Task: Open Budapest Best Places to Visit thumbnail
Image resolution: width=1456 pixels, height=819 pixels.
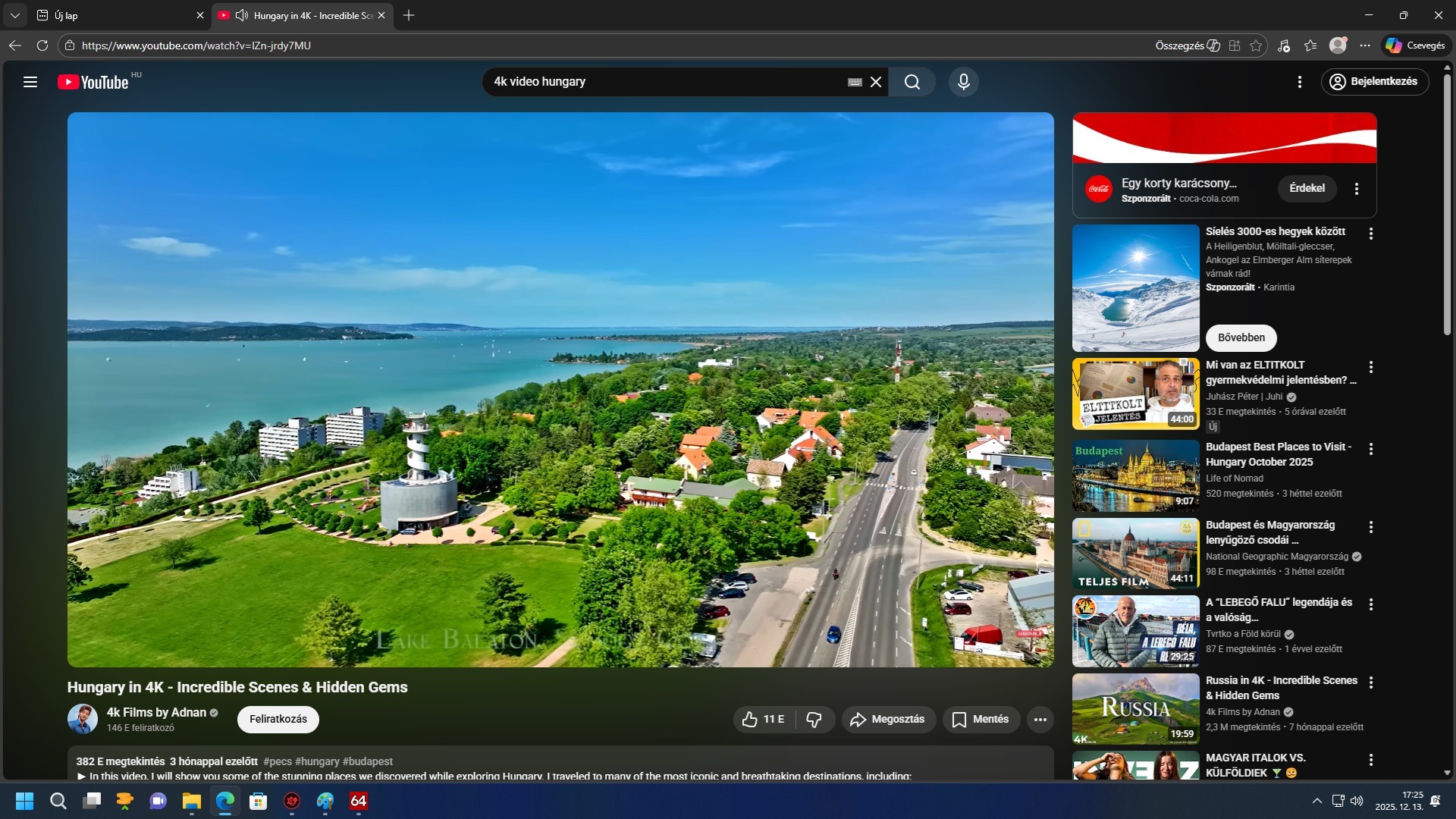Action: tap(1135, 475)
